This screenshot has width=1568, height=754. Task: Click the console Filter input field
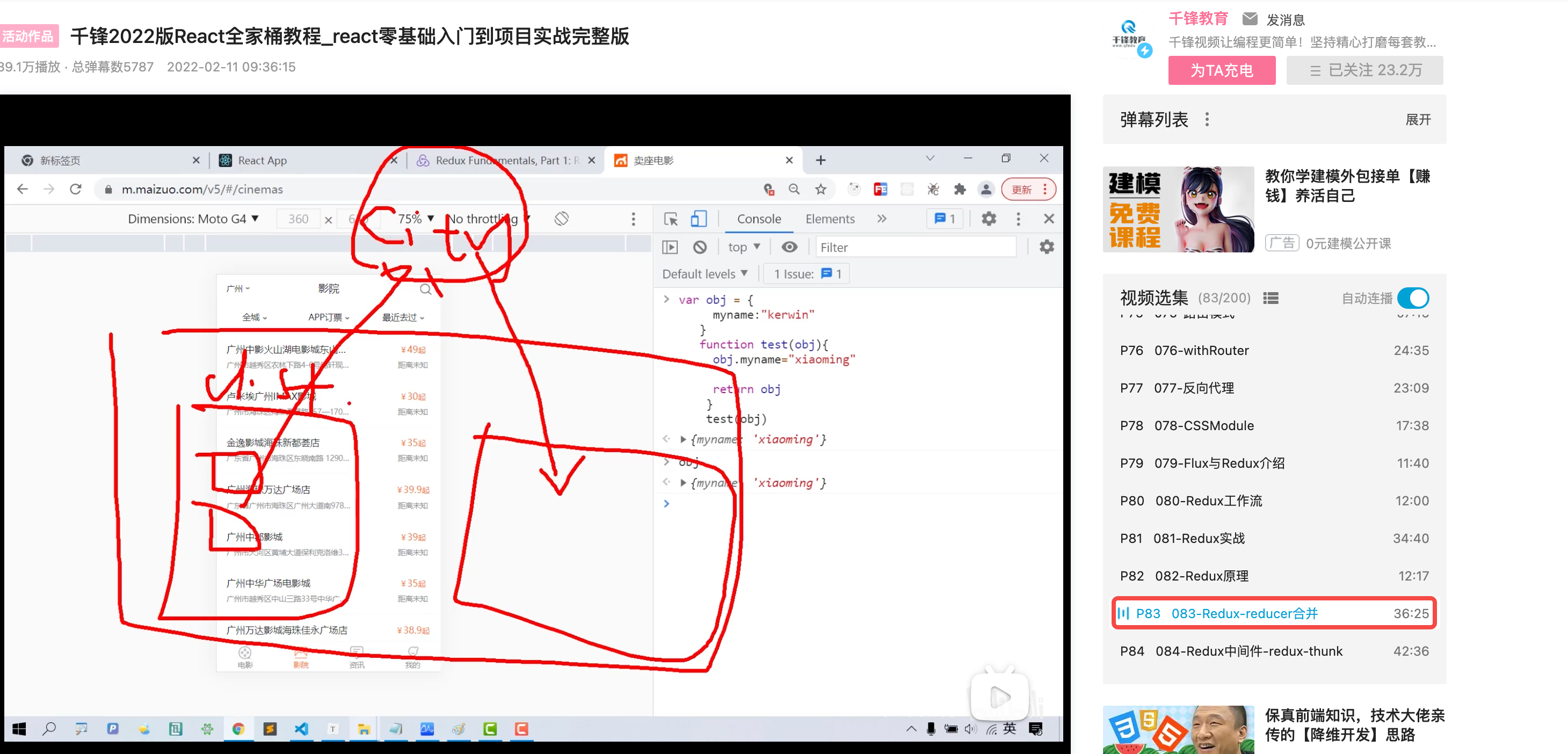(915, 247)
